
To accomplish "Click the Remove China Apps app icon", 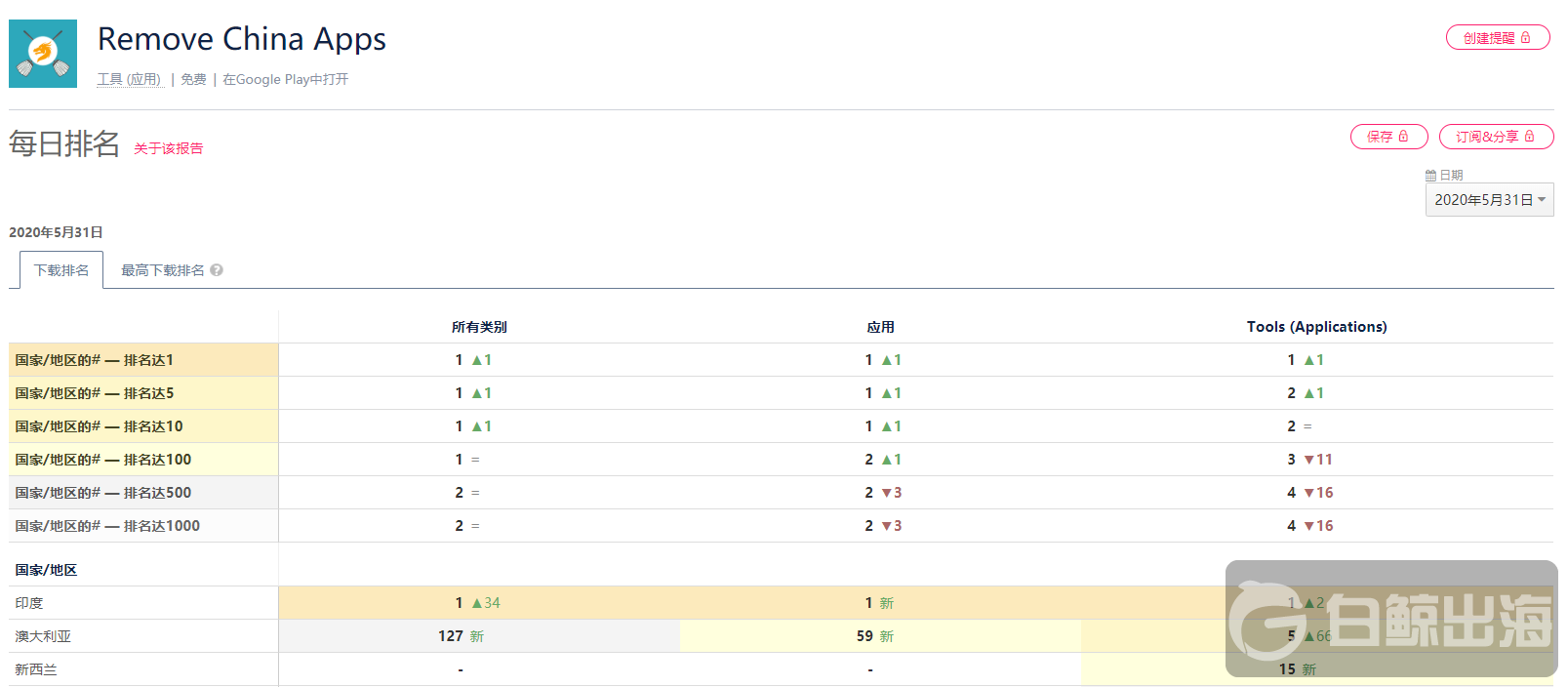I will click(x=43, y=54).
